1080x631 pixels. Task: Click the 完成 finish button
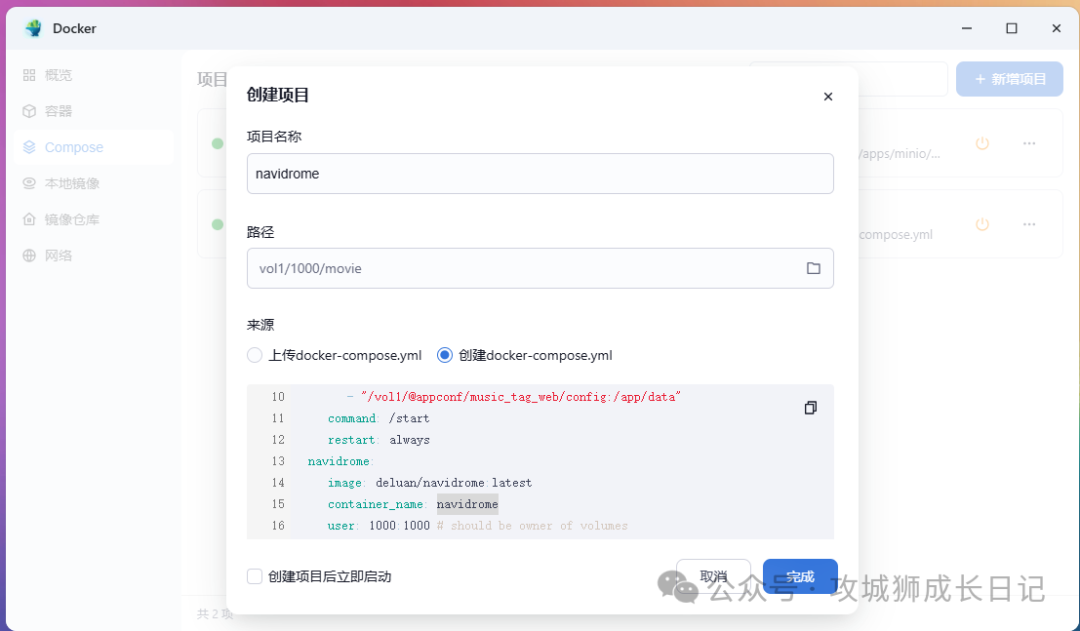[800, 576]
